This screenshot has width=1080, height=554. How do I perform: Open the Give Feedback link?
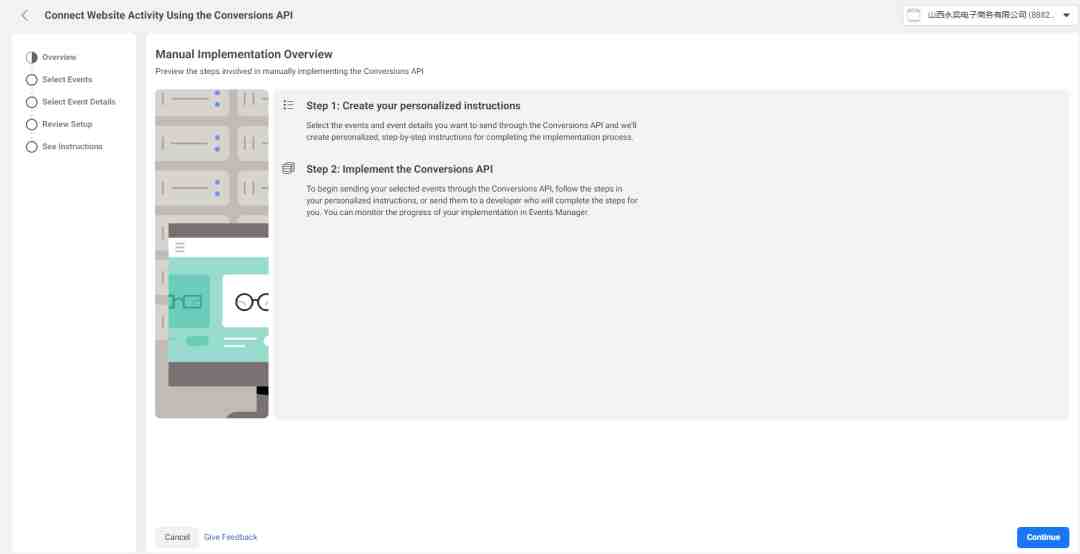231,537
